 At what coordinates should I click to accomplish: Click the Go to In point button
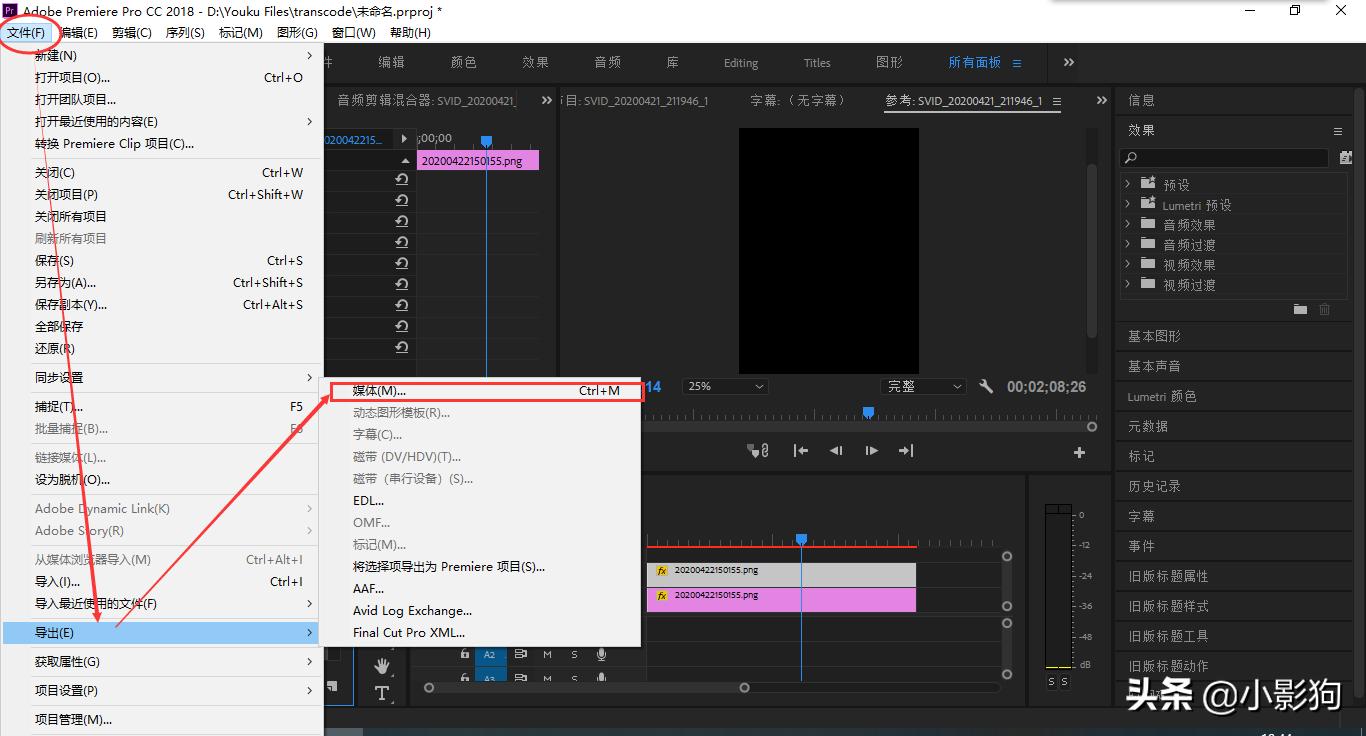point(801,451)
